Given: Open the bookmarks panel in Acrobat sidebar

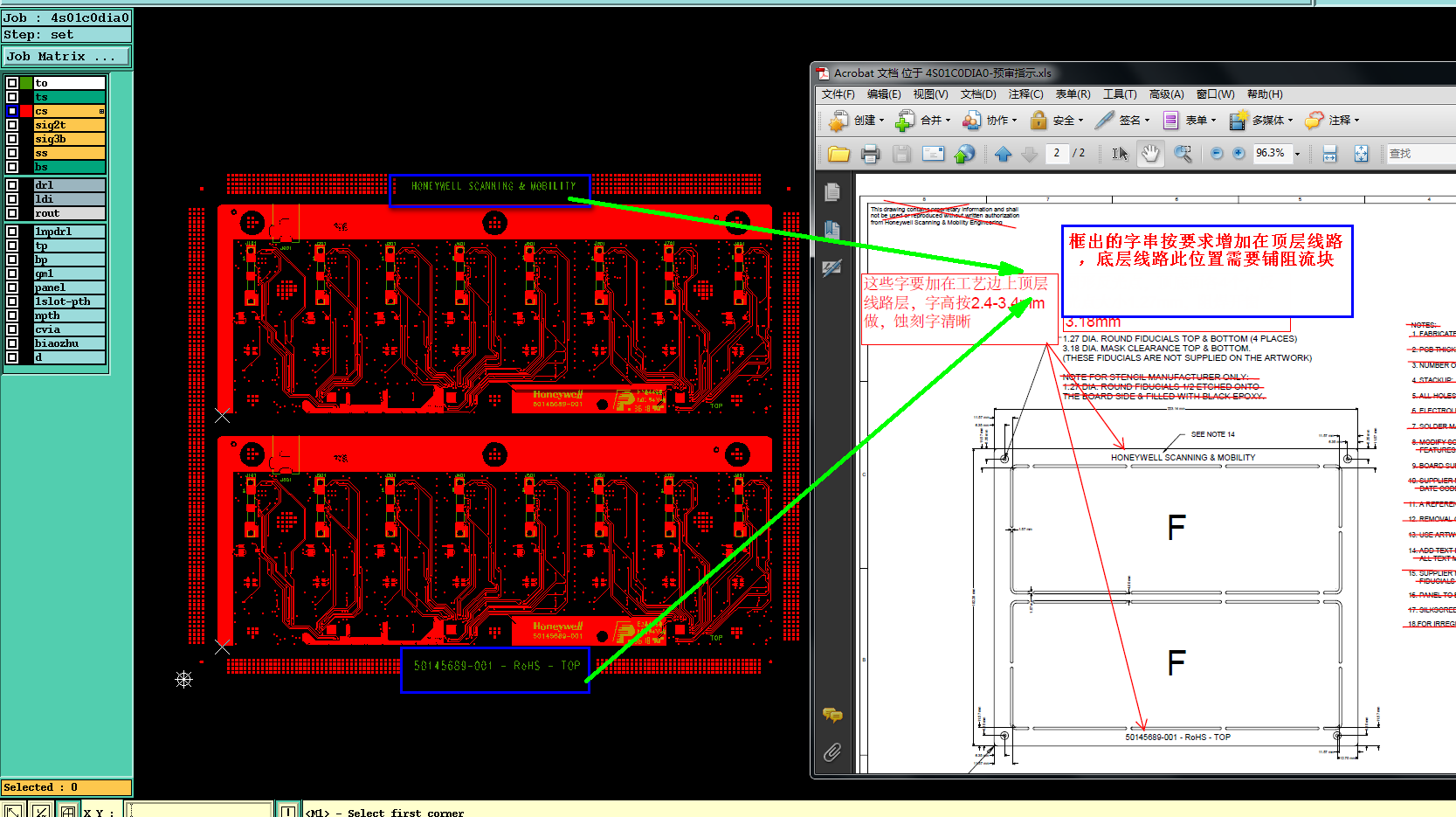Looking at the screenshot, I should (832, 230).
